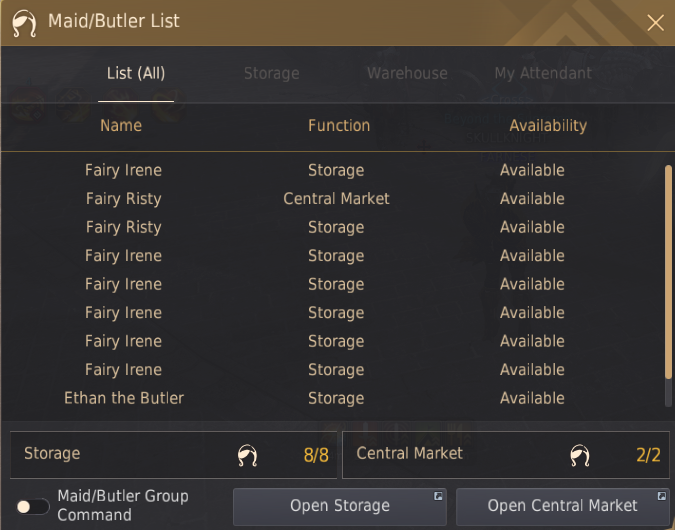
Task: Click the Central Market 2/2 counter panel
Action: pyautogui.click(x=506, y=455)
